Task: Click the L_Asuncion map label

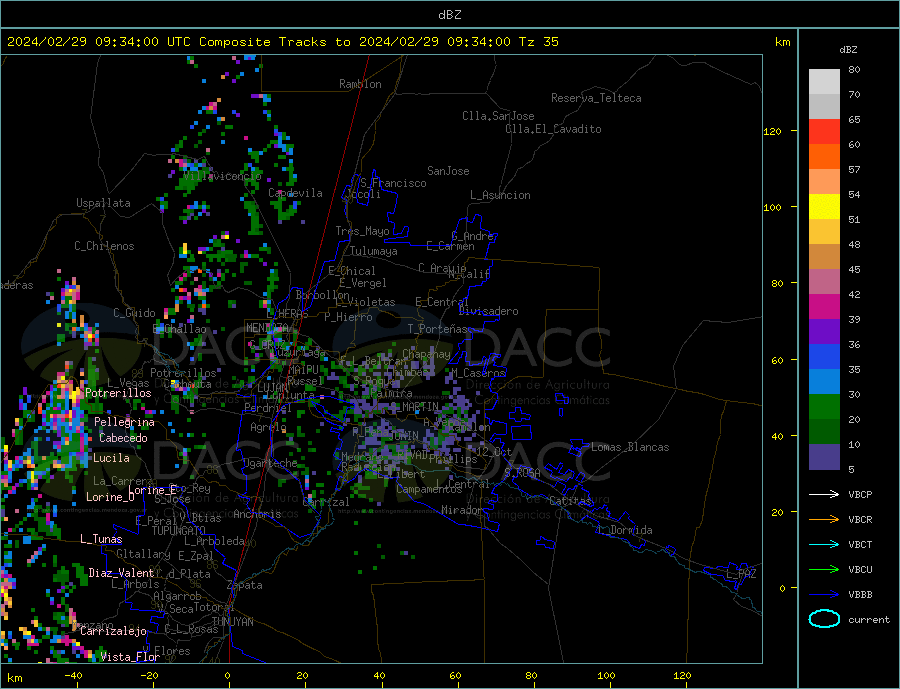Action: click(x=500, y=195)
